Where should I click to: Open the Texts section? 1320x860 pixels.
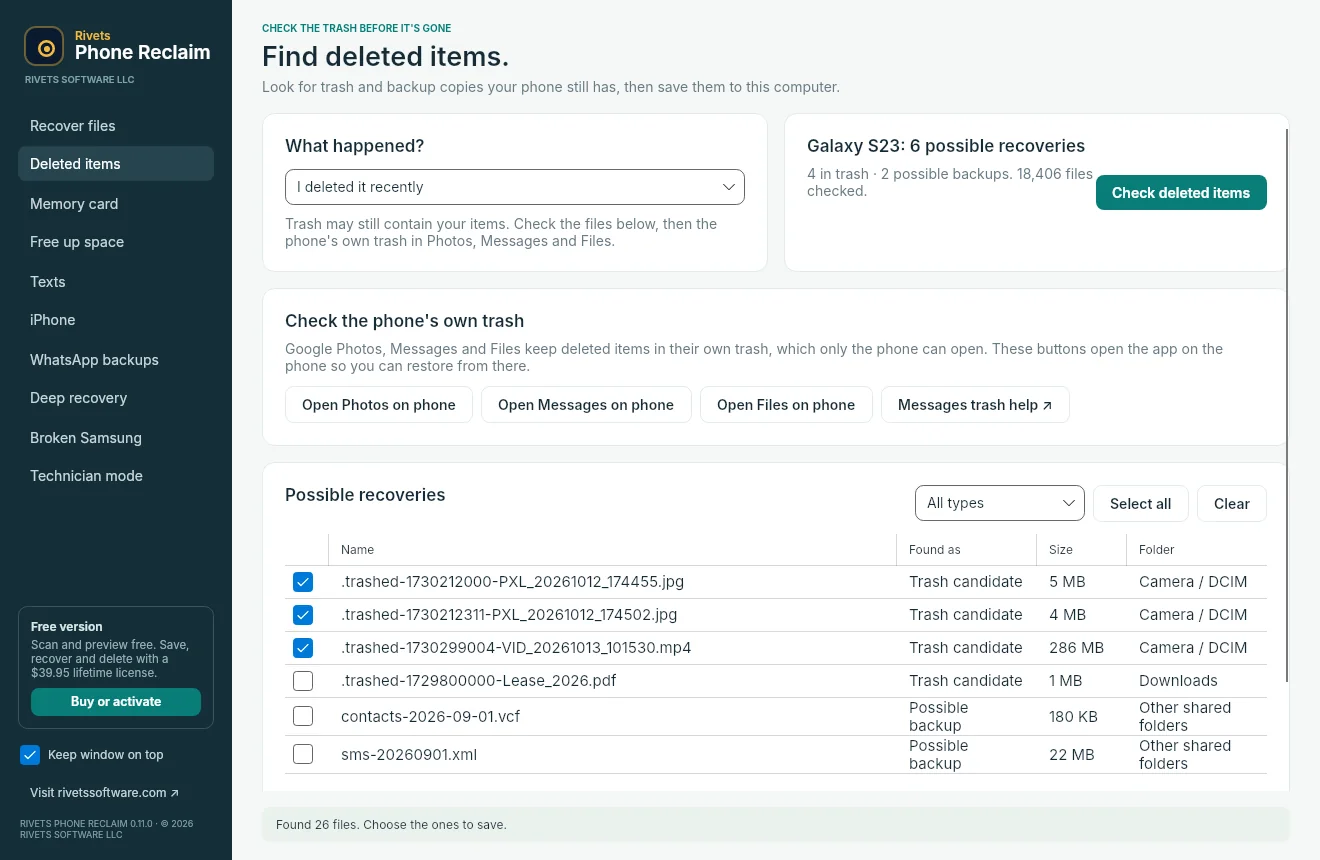coord(116,282)
